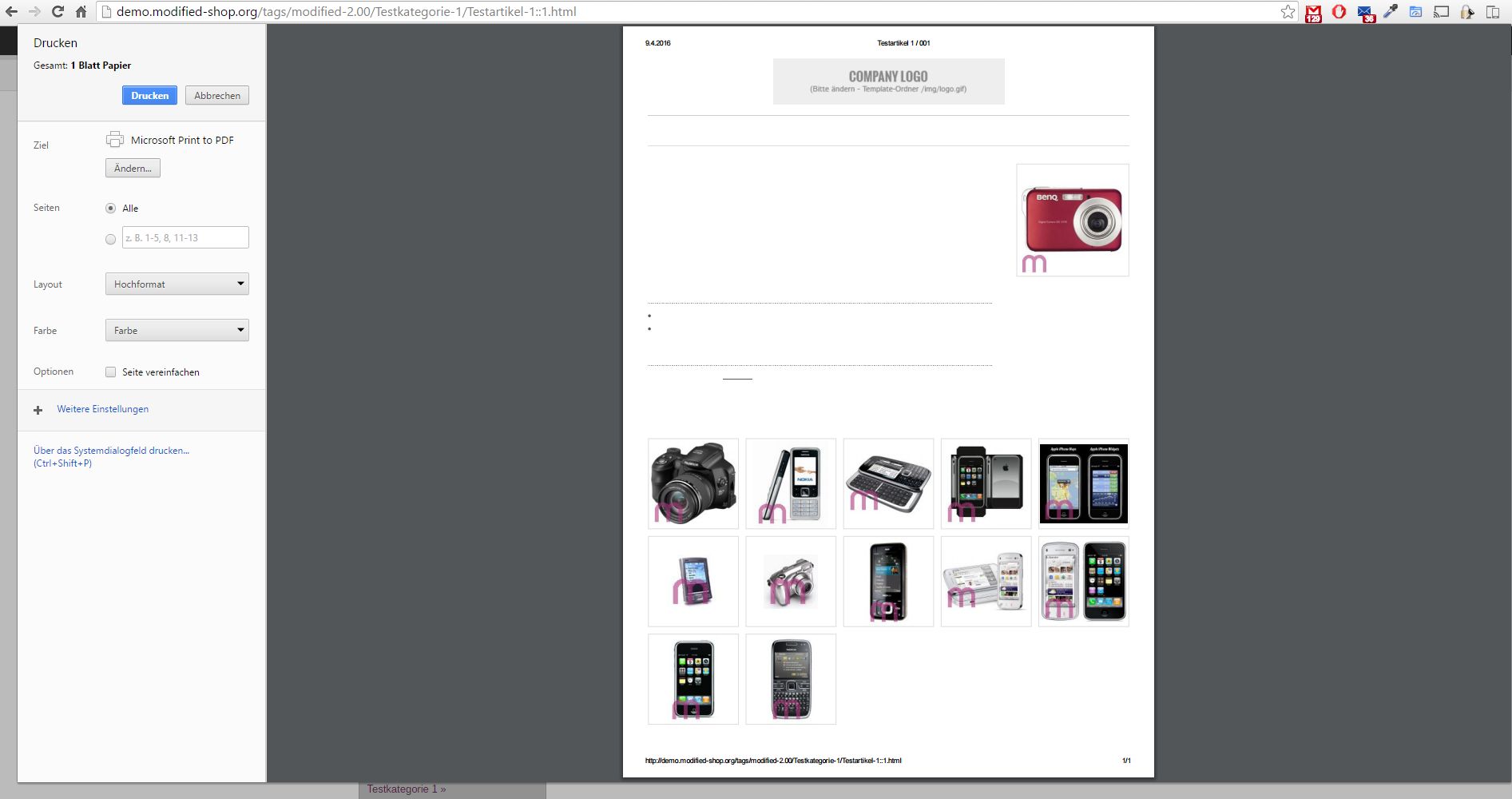Click the back arrow icon

[x=11, y=12]
